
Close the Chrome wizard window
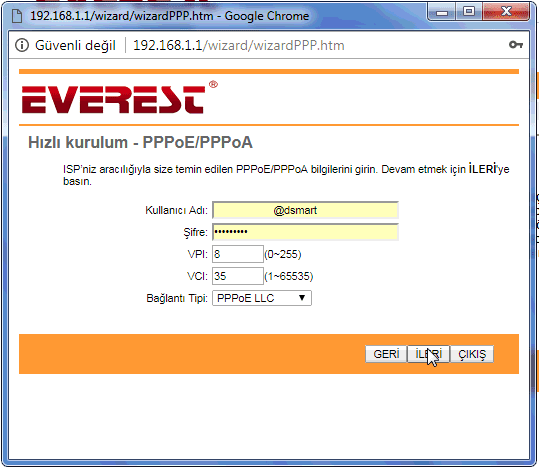click(x=506, y=12)
